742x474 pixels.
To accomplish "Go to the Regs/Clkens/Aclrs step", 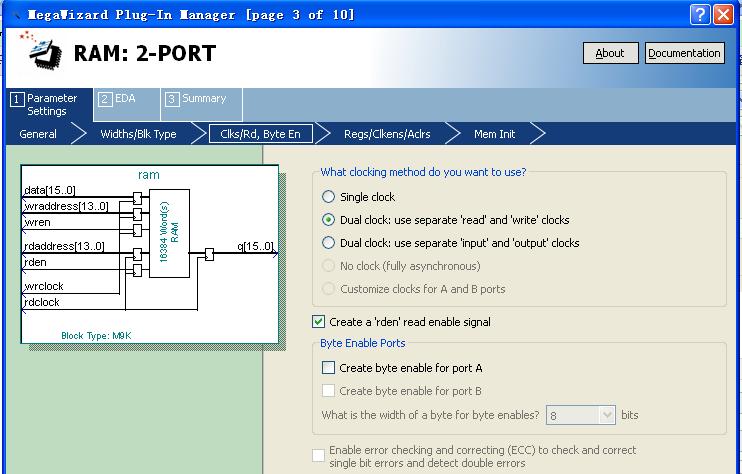I will point(387,134).
